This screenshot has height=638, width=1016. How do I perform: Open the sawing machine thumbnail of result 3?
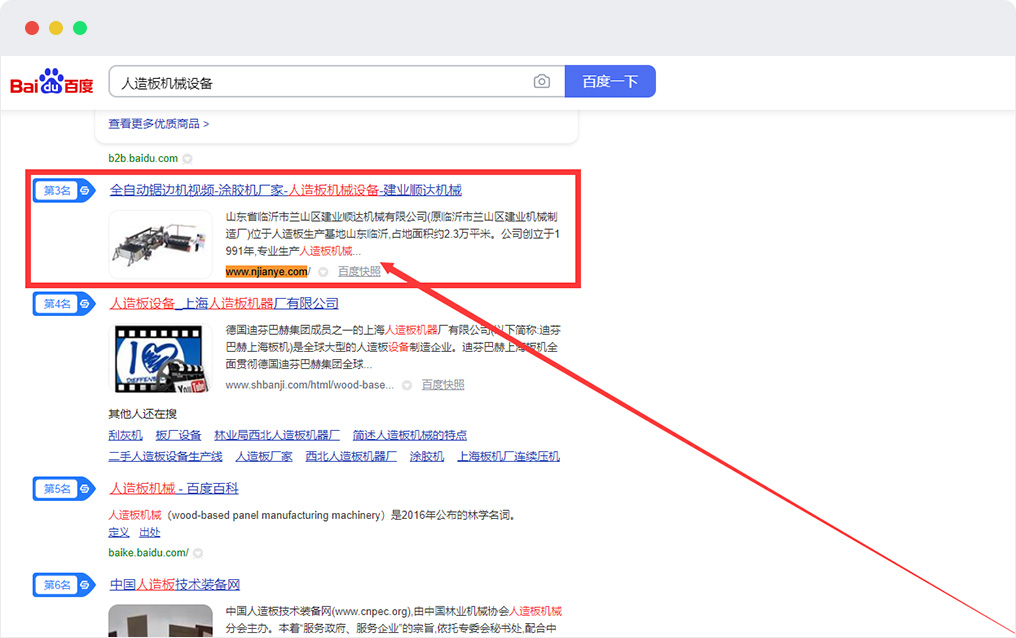point(161,244)
